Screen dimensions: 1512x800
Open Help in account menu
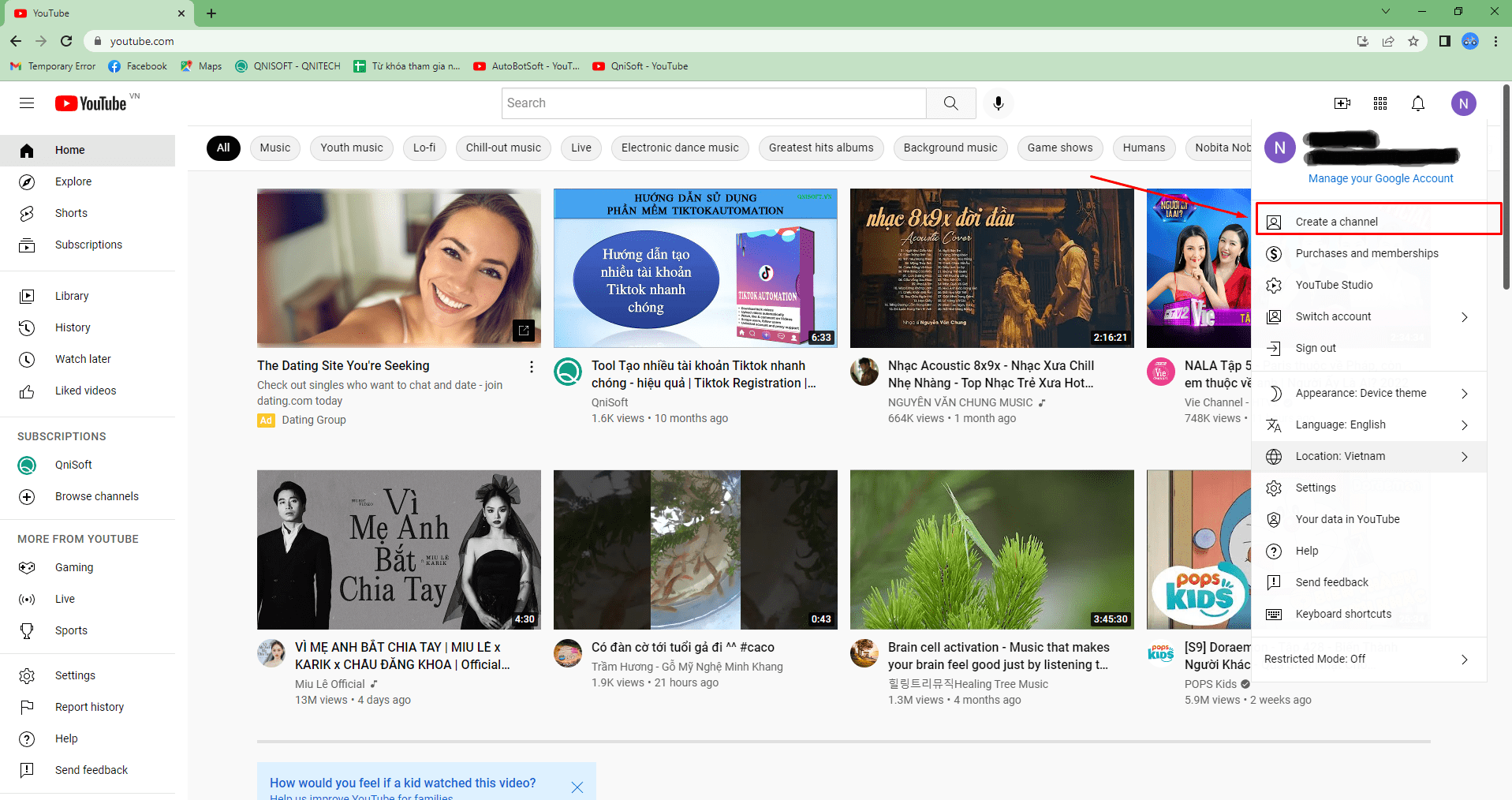pyautogui.click(x=1369, y=551)
